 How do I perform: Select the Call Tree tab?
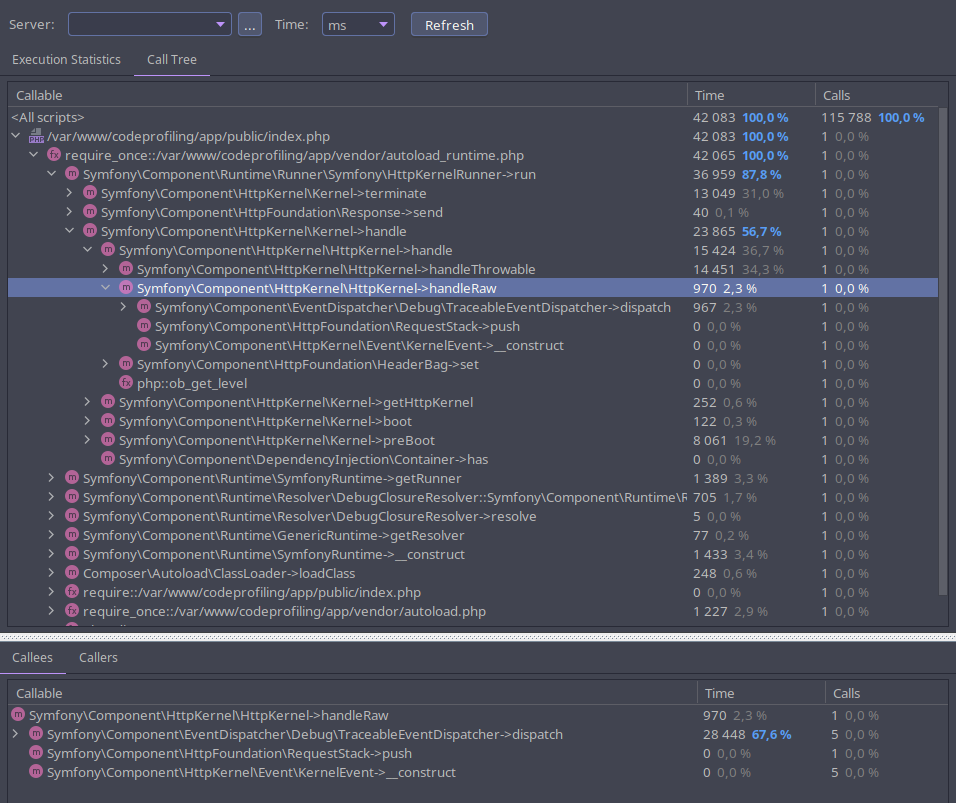172,60
